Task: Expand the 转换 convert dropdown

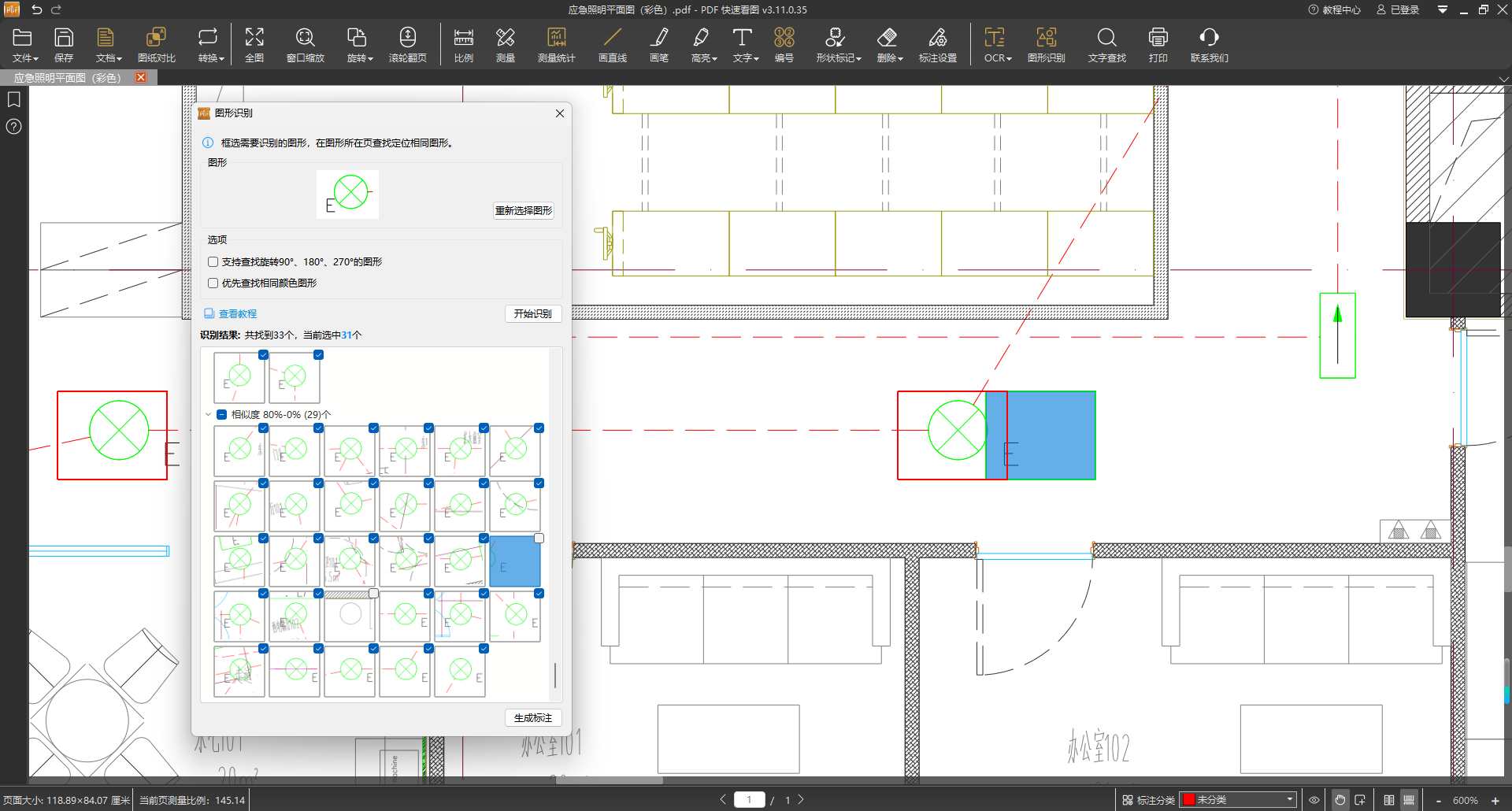Action: (x=211, y=45)
